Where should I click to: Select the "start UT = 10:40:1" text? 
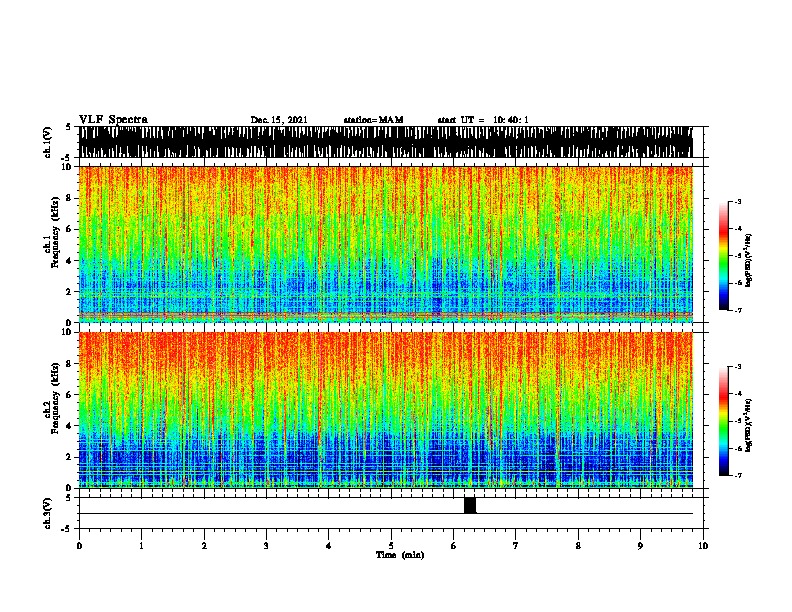point(483,120)
